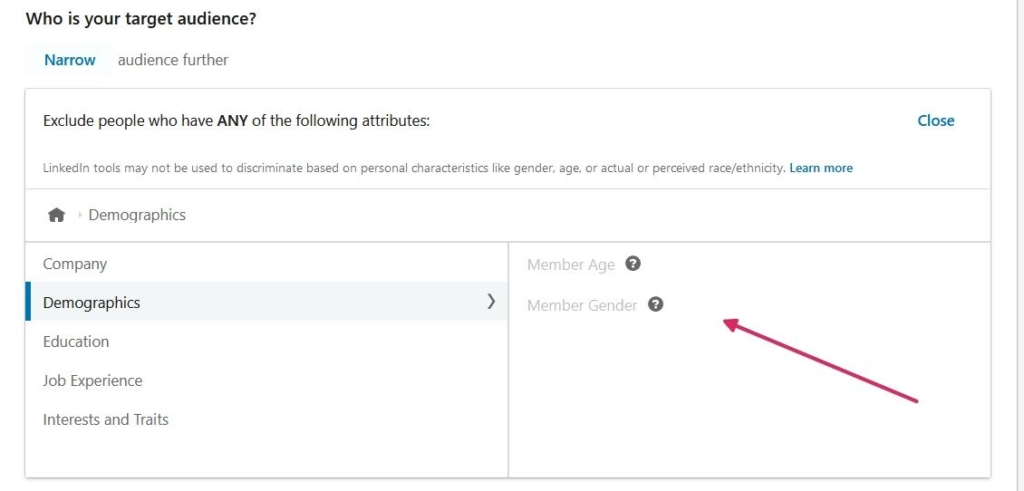Click the help icon beside Member Gender

pos(655,304)
